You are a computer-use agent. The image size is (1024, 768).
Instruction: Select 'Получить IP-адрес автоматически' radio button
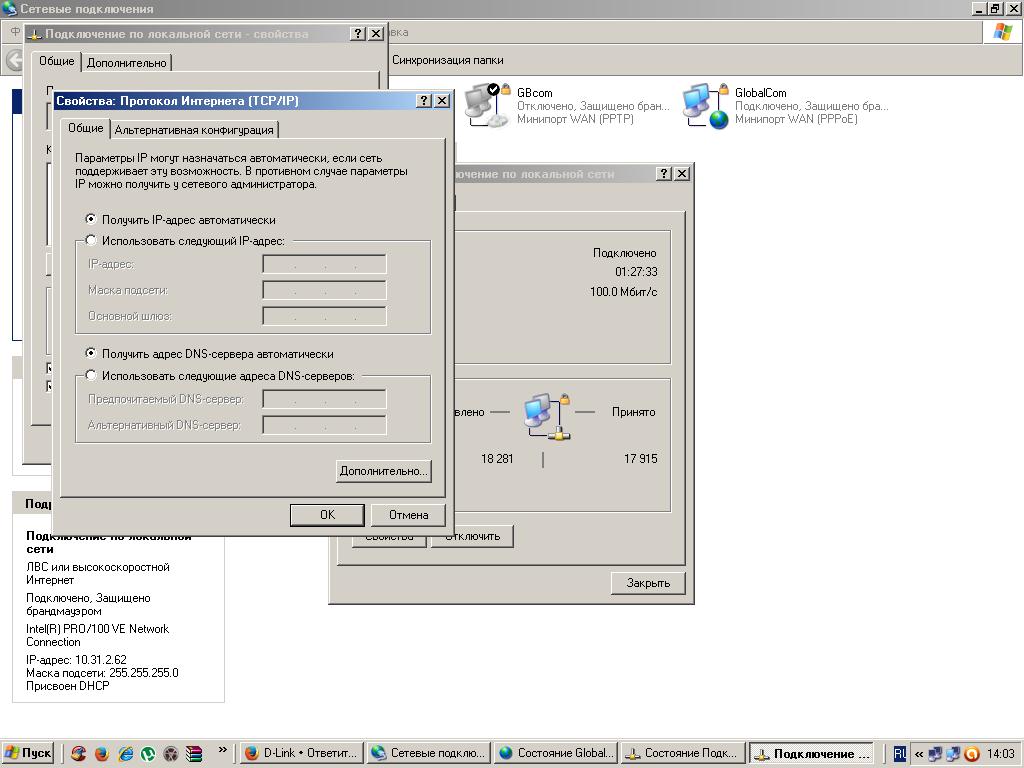[91, 219]
